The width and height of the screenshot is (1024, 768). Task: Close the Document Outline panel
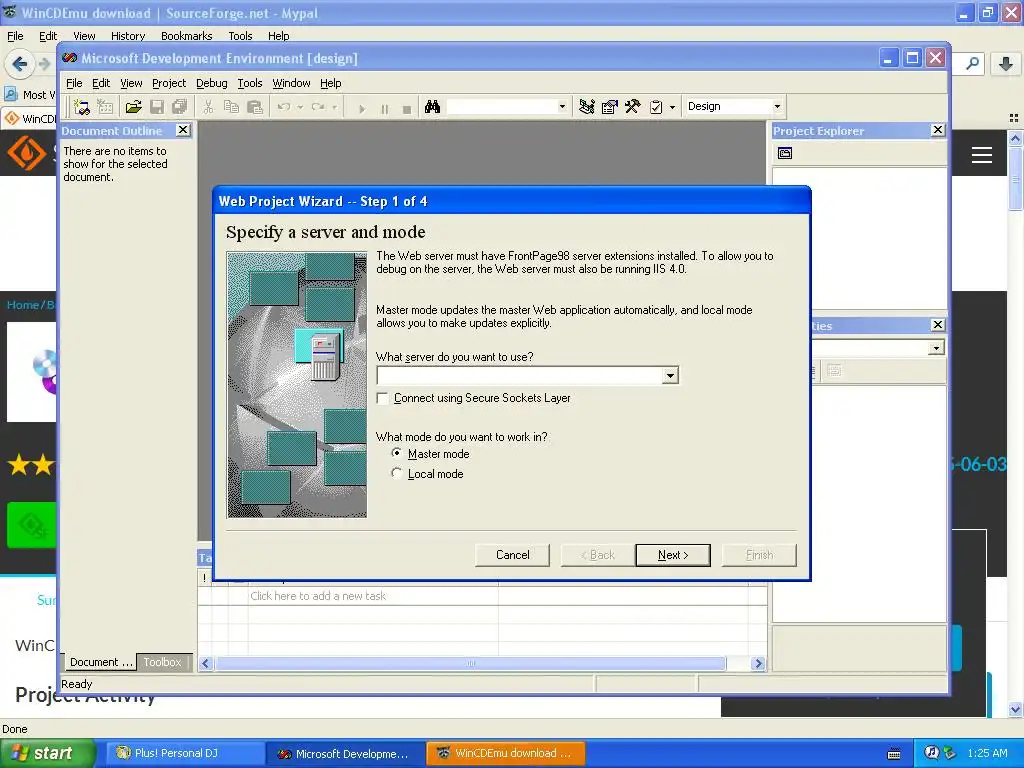184,130
